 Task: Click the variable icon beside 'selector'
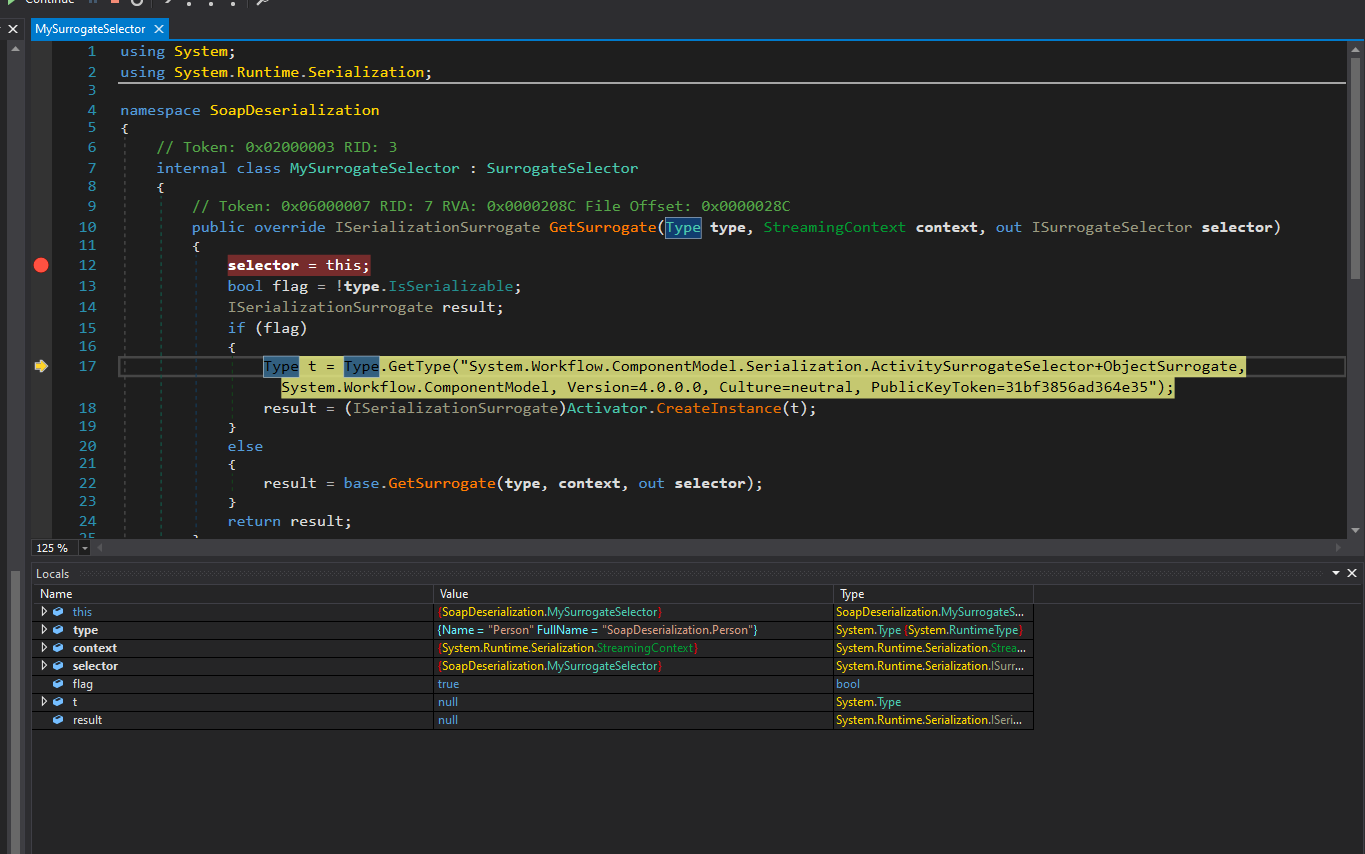point(58,666)
